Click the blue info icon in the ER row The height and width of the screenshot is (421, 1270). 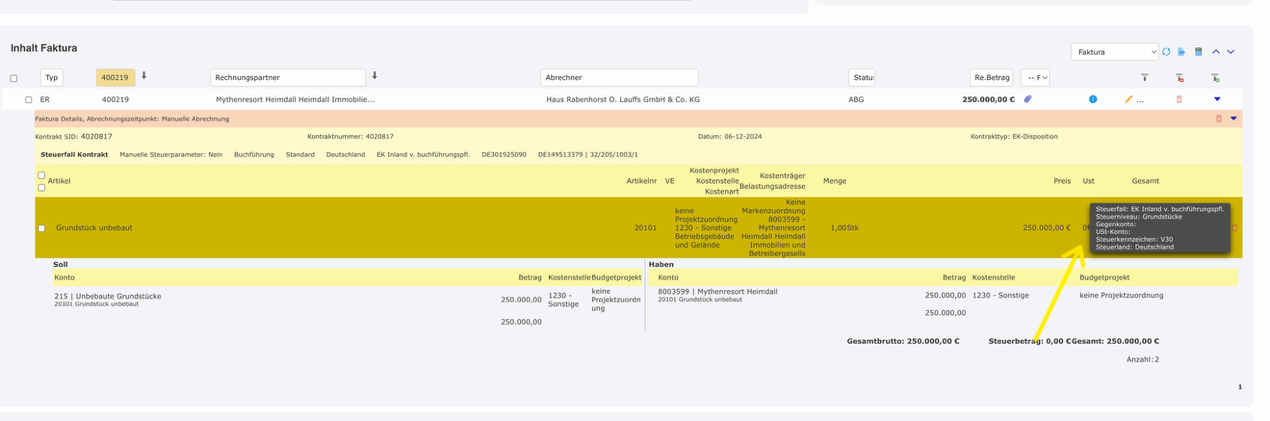point(1092,100)
